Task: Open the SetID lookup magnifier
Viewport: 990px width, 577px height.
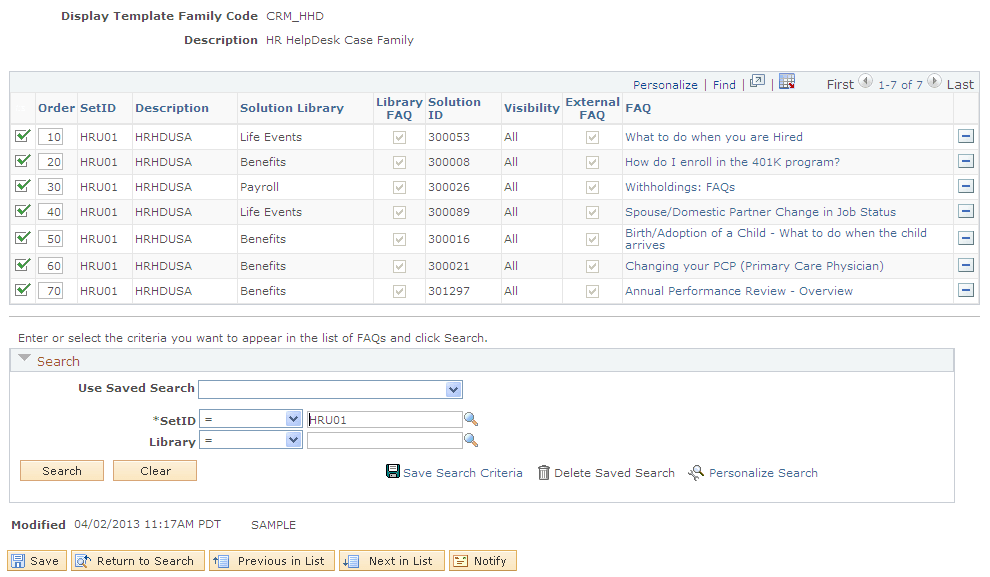Action: [x=470, y=419]
